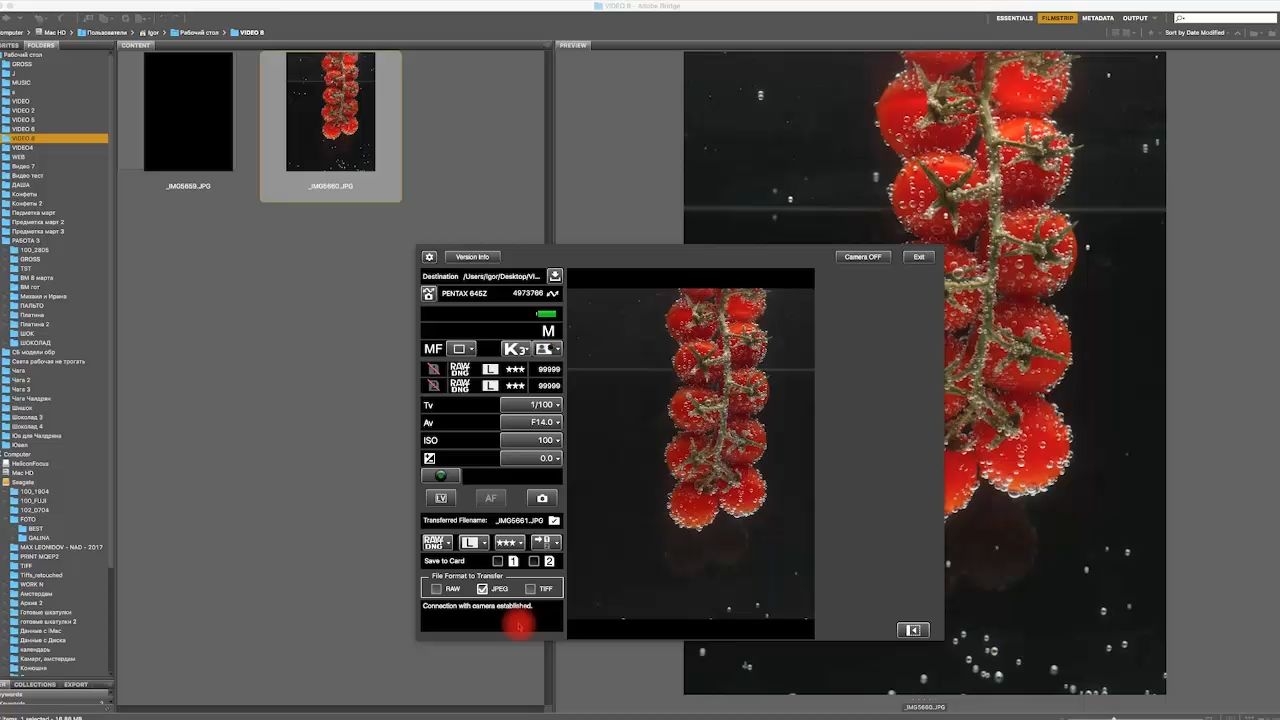
Task: Switch to the Output workspace
Action: pyautogui.click(x=1135, y=18)
